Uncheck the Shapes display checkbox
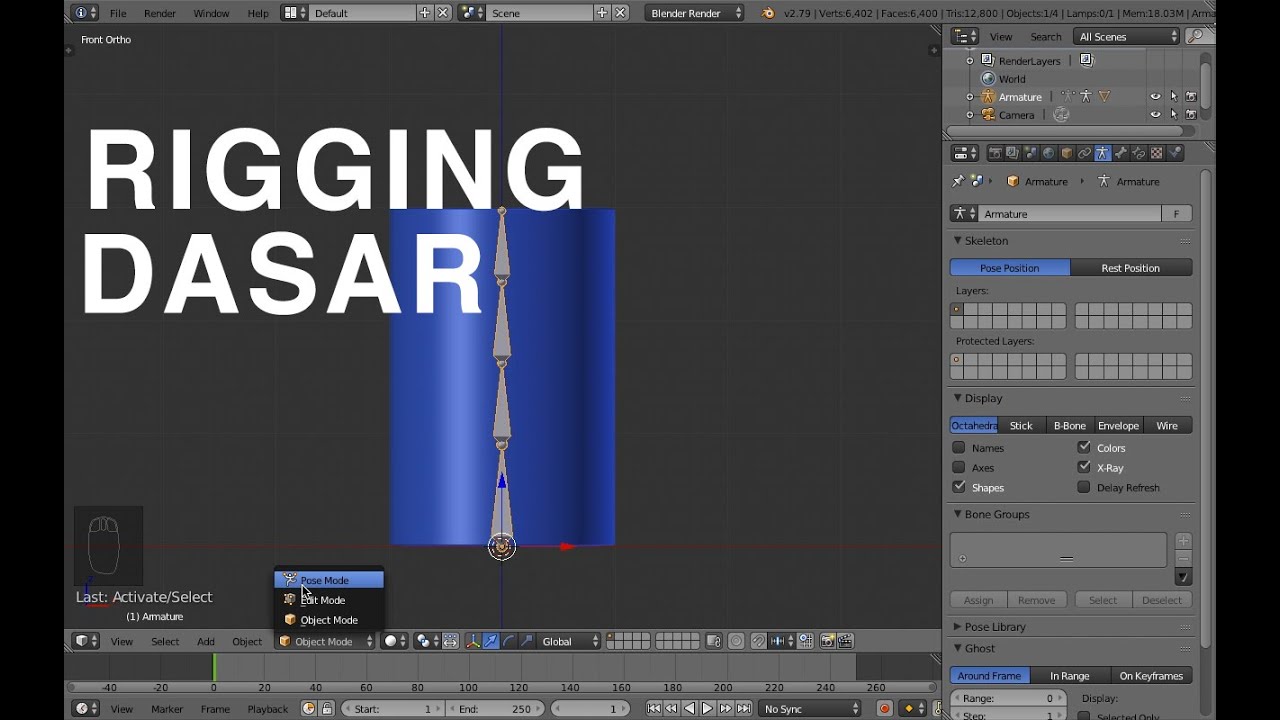 (959, 487)
